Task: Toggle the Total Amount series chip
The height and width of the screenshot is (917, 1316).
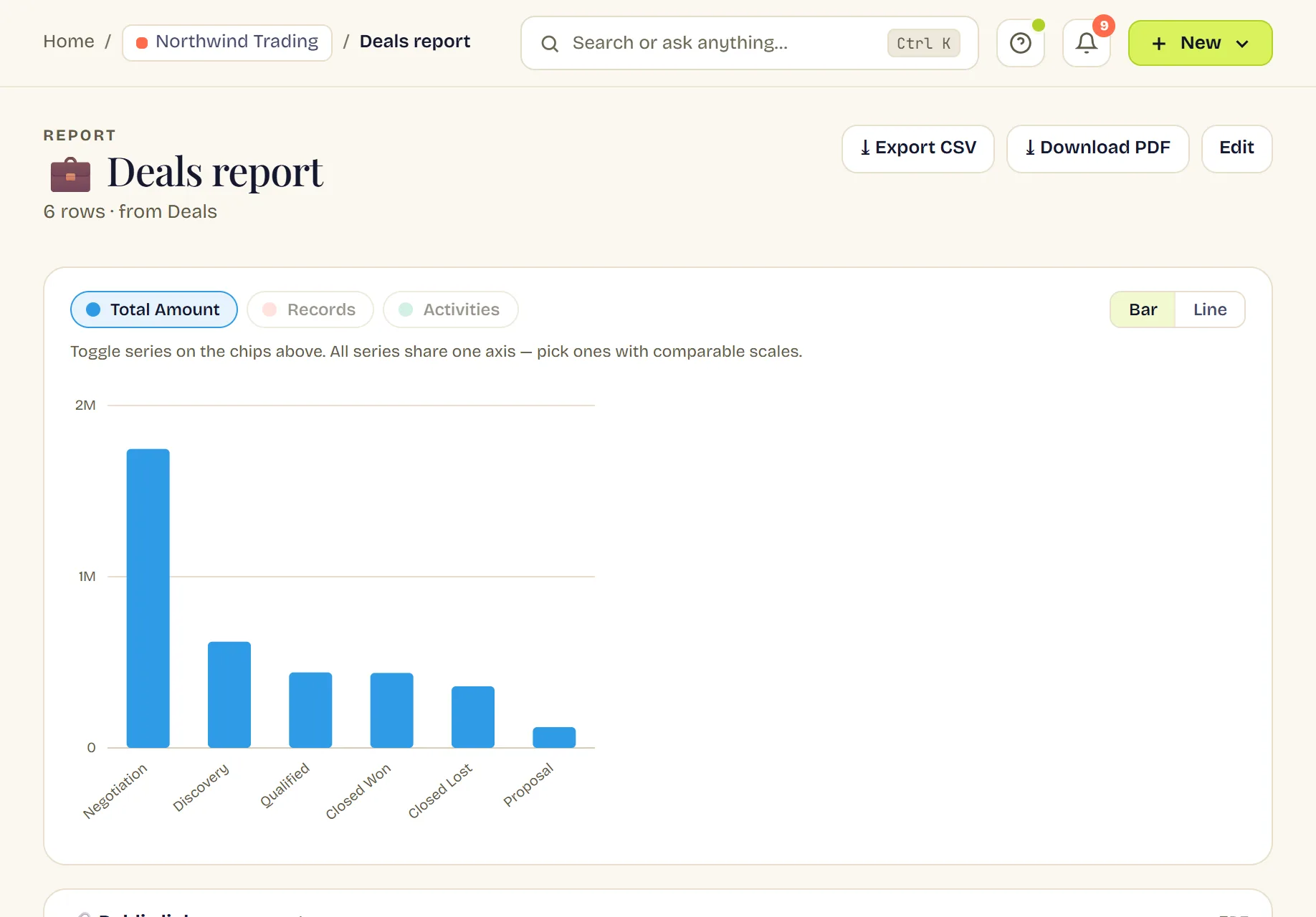Action: (x=154, y=309)
